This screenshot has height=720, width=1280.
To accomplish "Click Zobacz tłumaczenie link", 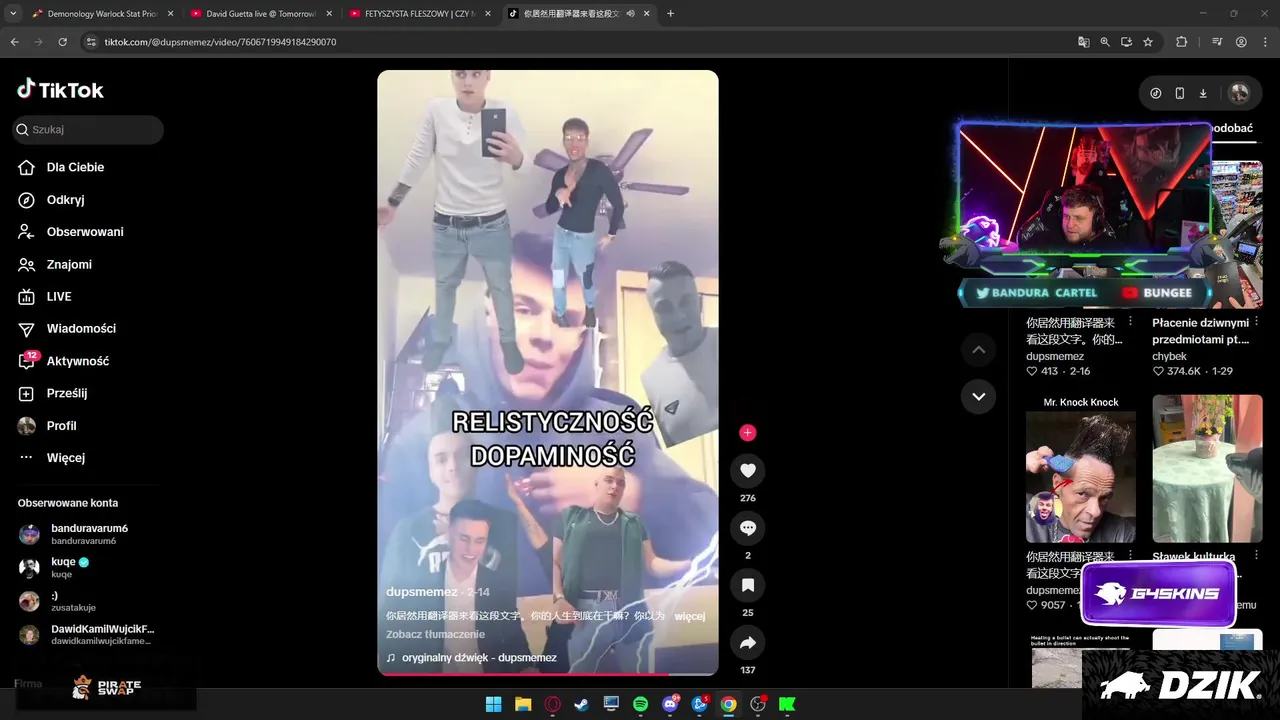I will click(x=435, y=634).
